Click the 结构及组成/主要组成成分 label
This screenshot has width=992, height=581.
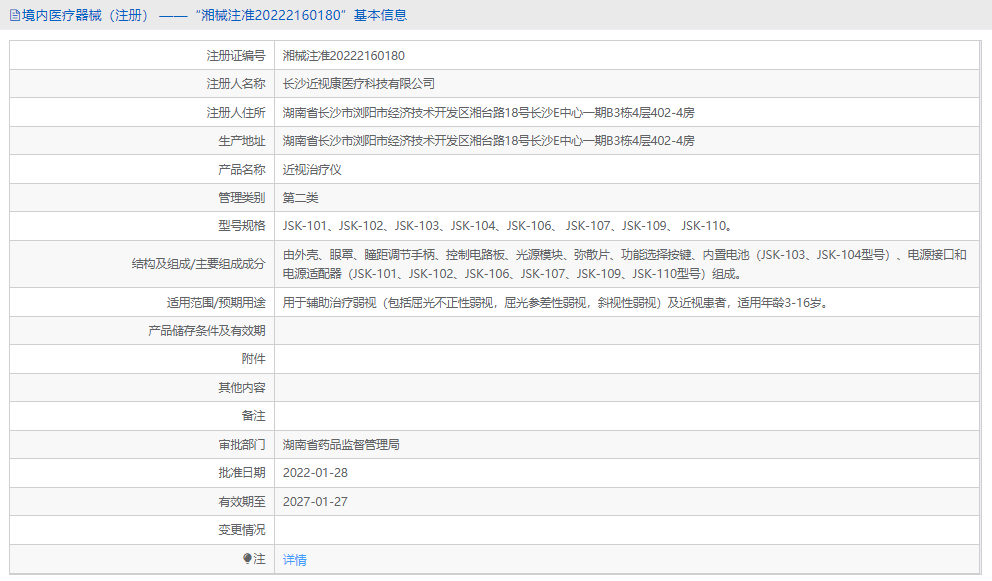click(x=199, y=264)
